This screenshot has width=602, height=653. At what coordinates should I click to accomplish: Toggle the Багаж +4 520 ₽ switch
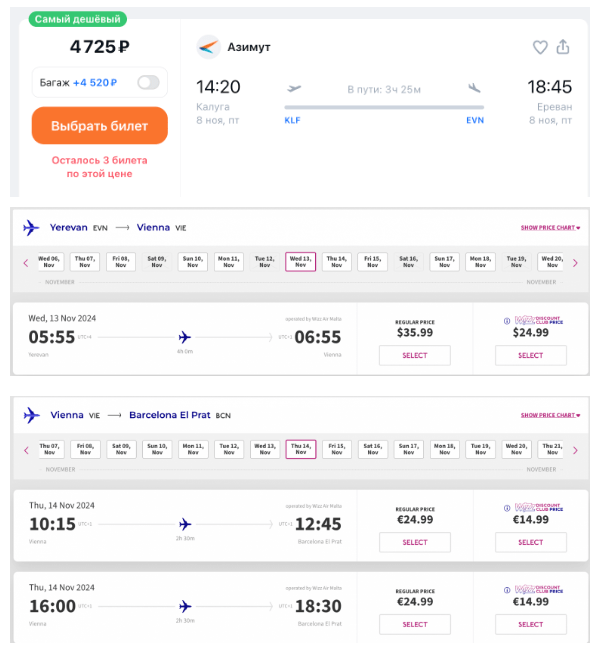[x=149, y=82]
